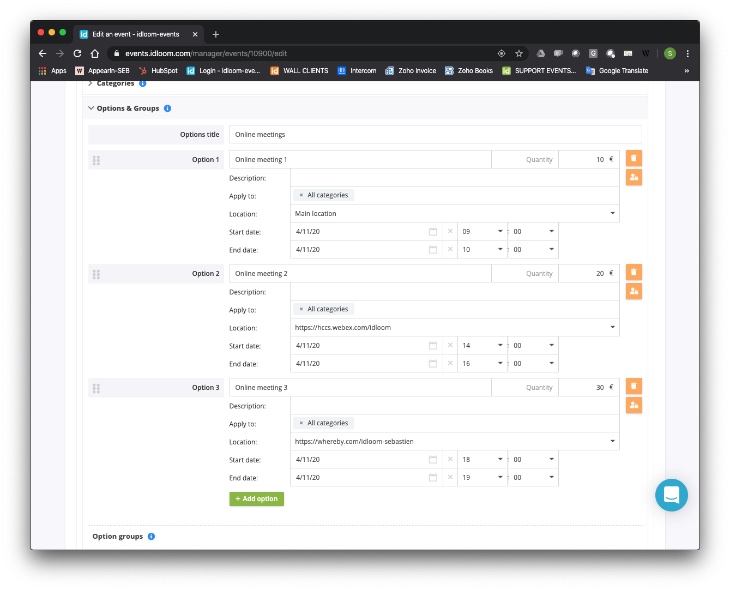The width and height of the screenshot is (730, 590).
Task: Open the browser home page
Action: pos(95,54)
